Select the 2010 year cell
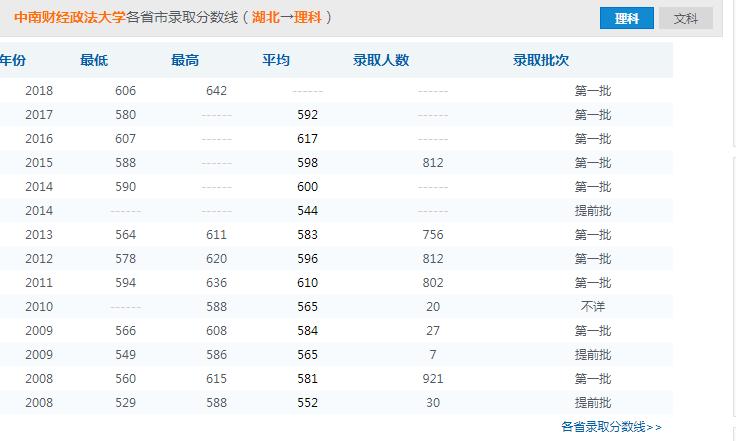The width and height of the screenshot is (736, 441). [x=39, y=306]
